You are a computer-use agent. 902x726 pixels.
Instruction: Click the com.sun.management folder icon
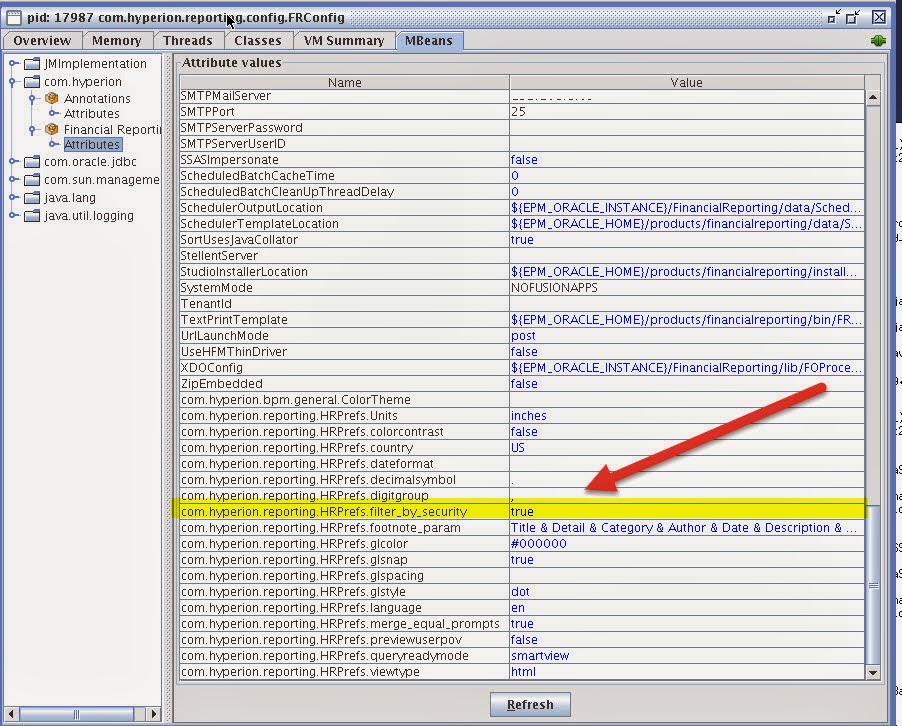pos(32,179)
